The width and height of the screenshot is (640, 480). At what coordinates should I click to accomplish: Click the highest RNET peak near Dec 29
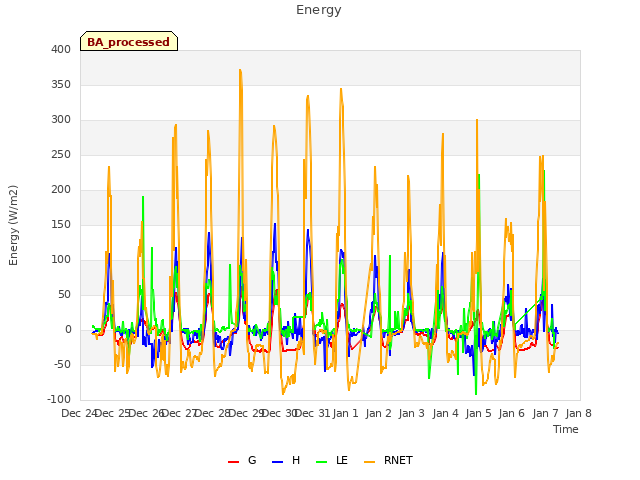240,70
